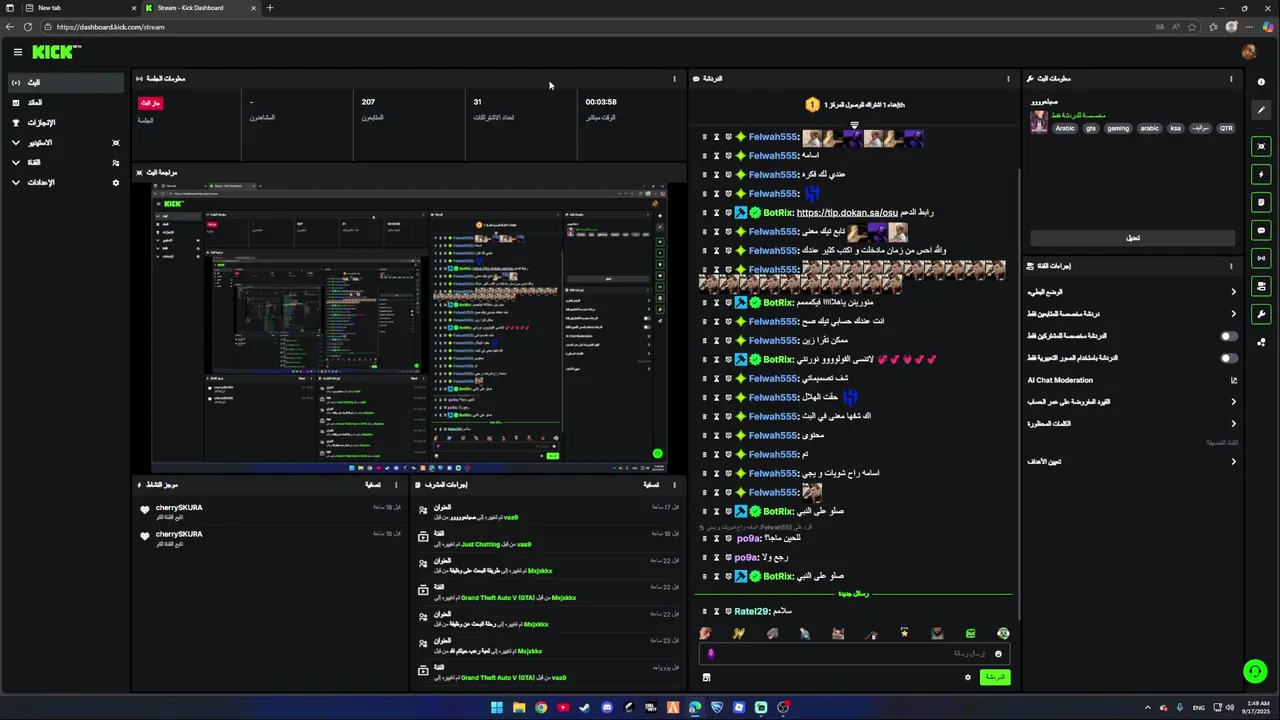The height and width of the screenshot is (720, 1280).
Task: Toggle subscribers-only chat switch
Action: coord(1229,336)
